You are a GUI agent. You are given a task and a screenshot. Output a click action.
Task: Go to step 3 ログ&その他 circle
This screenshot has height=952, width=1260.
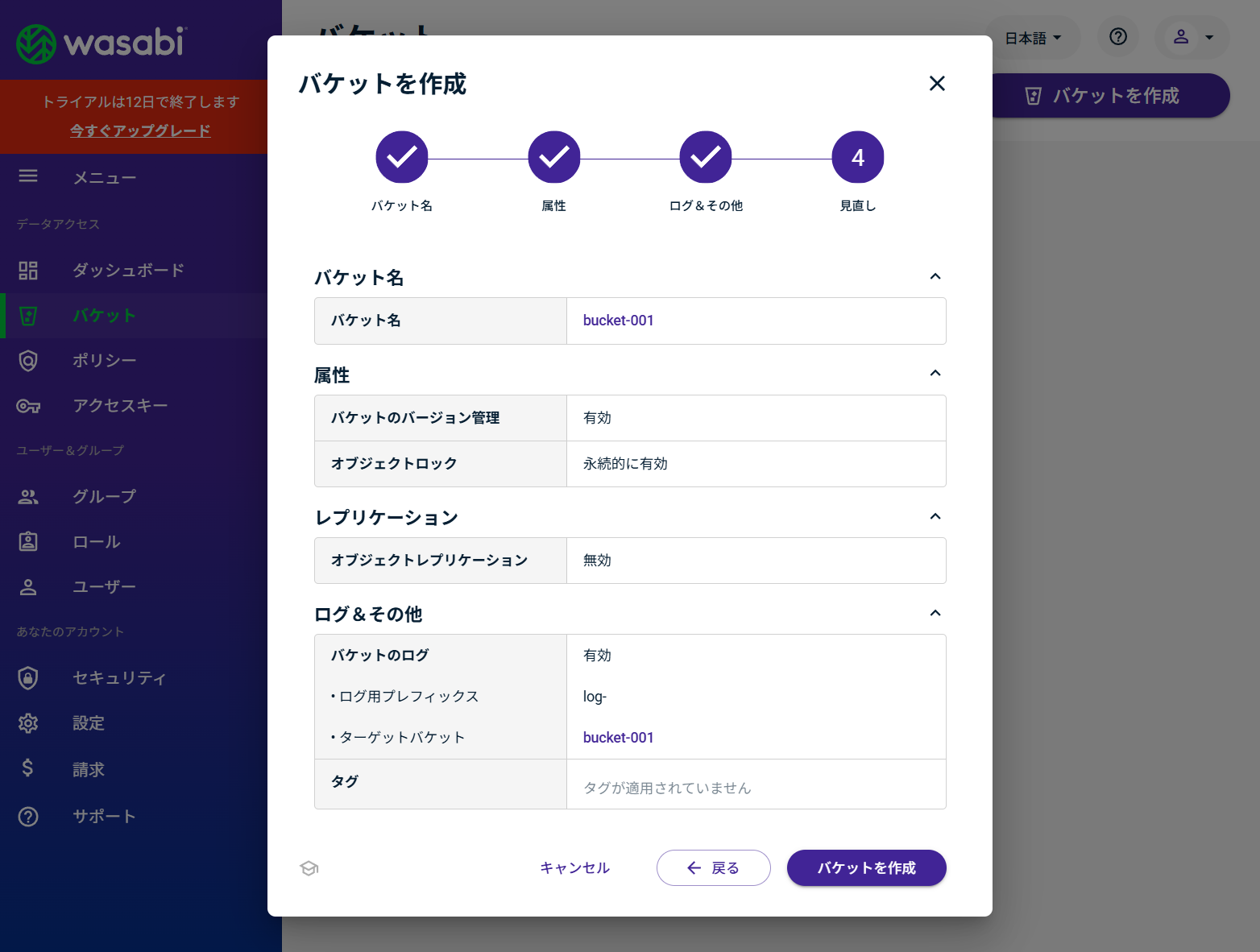(x=706, y=157)
